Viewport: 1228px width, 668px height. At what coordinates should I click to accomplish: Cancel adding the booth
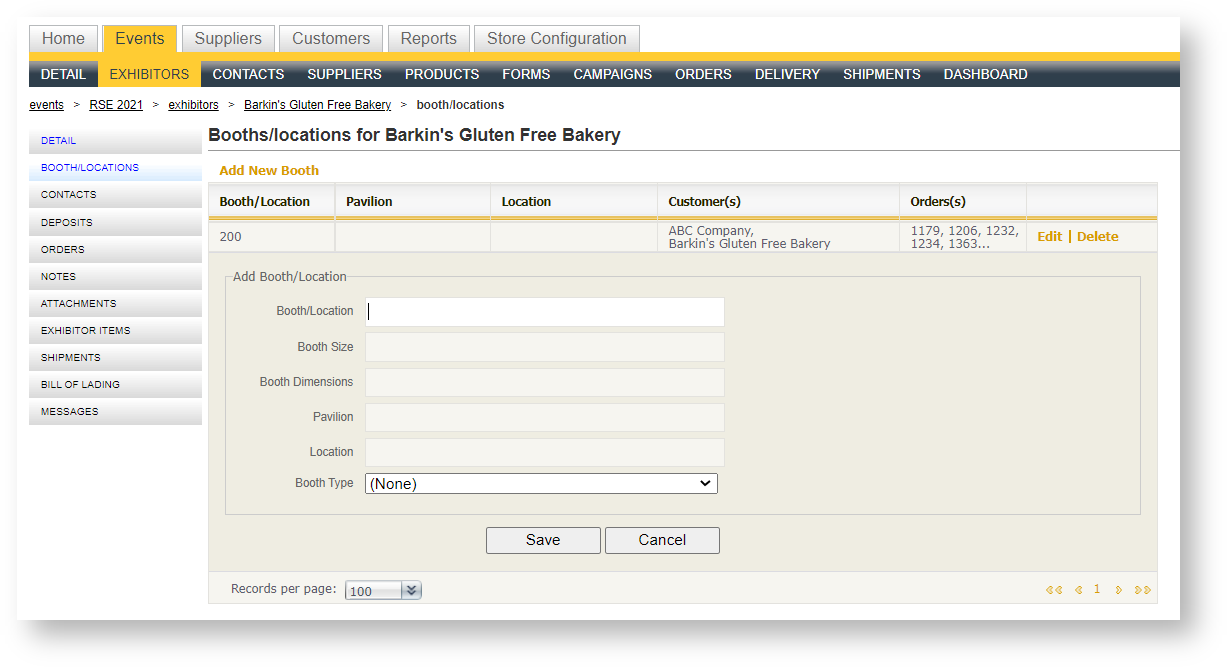coord(662,540)
